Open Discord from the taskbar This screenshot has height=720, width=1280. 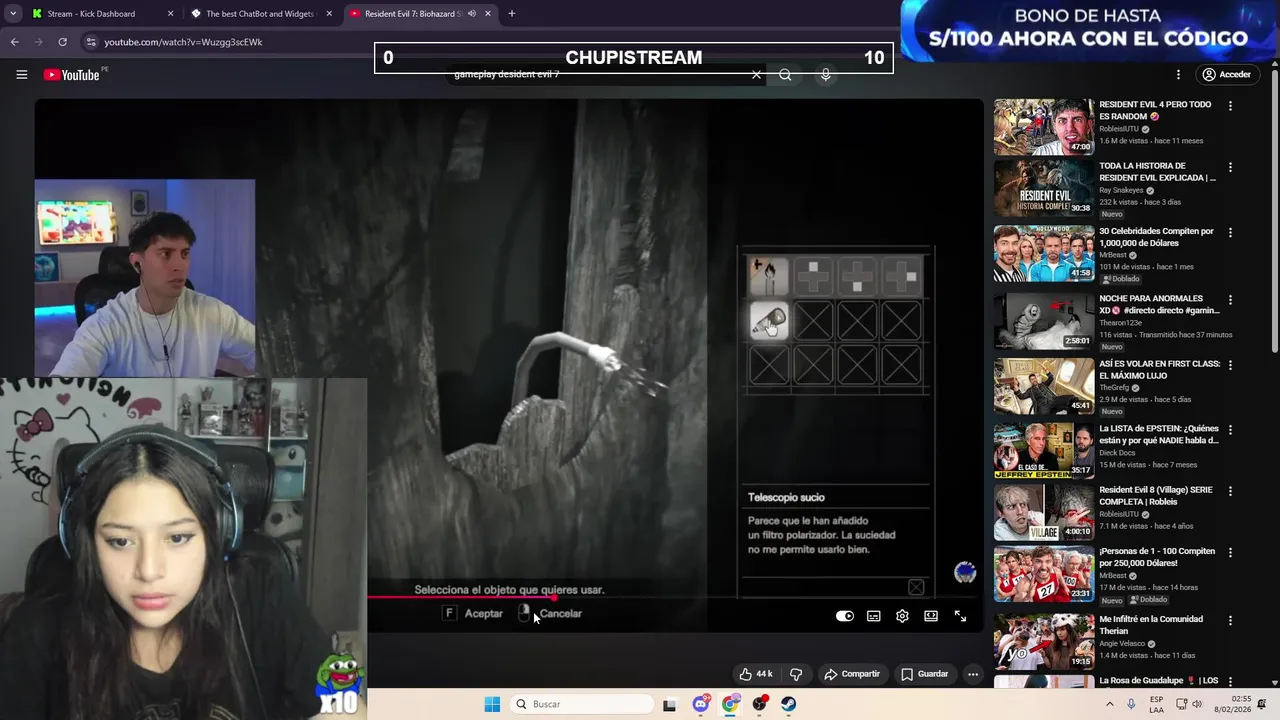[x=701, y=704]
